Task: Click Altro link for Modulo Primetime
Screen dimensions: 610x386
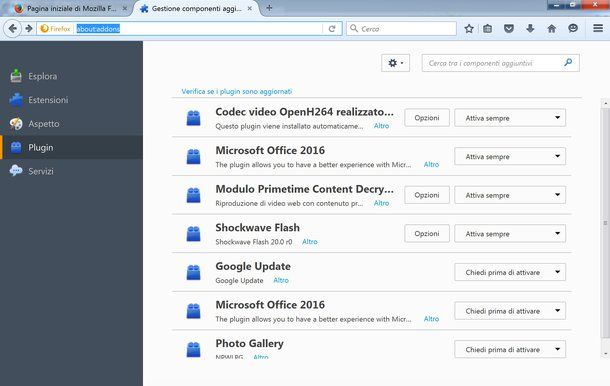Action: pos(381,203)
